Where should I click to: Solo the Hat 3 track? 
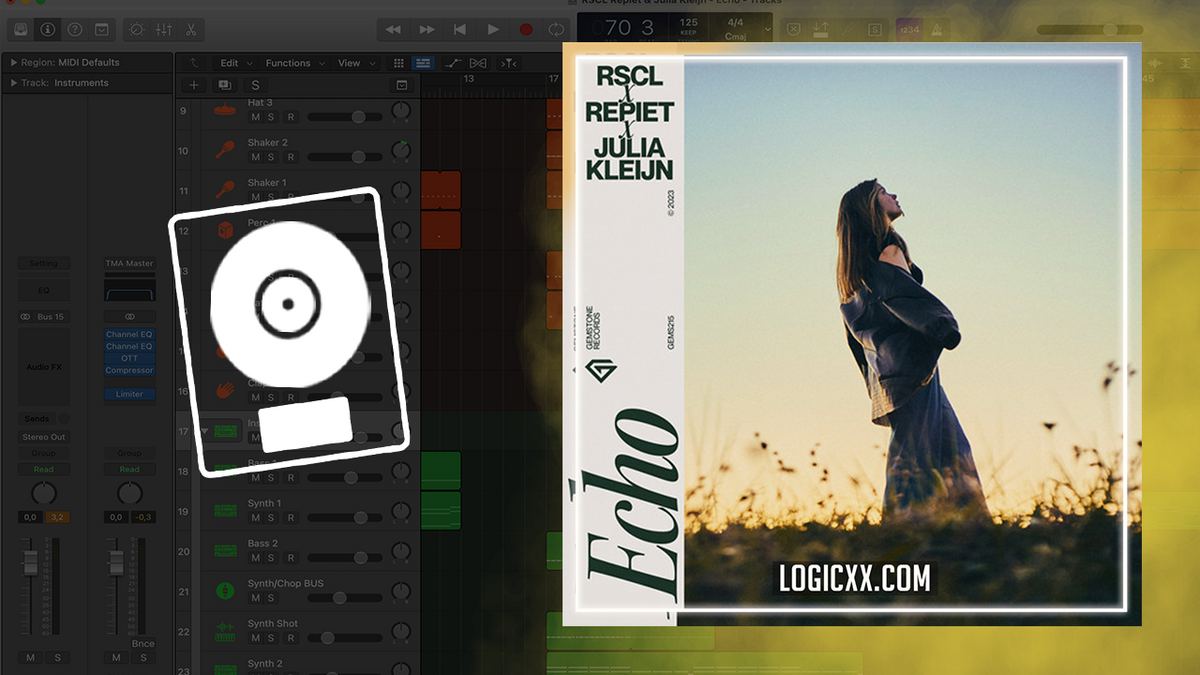click(271, 117)
